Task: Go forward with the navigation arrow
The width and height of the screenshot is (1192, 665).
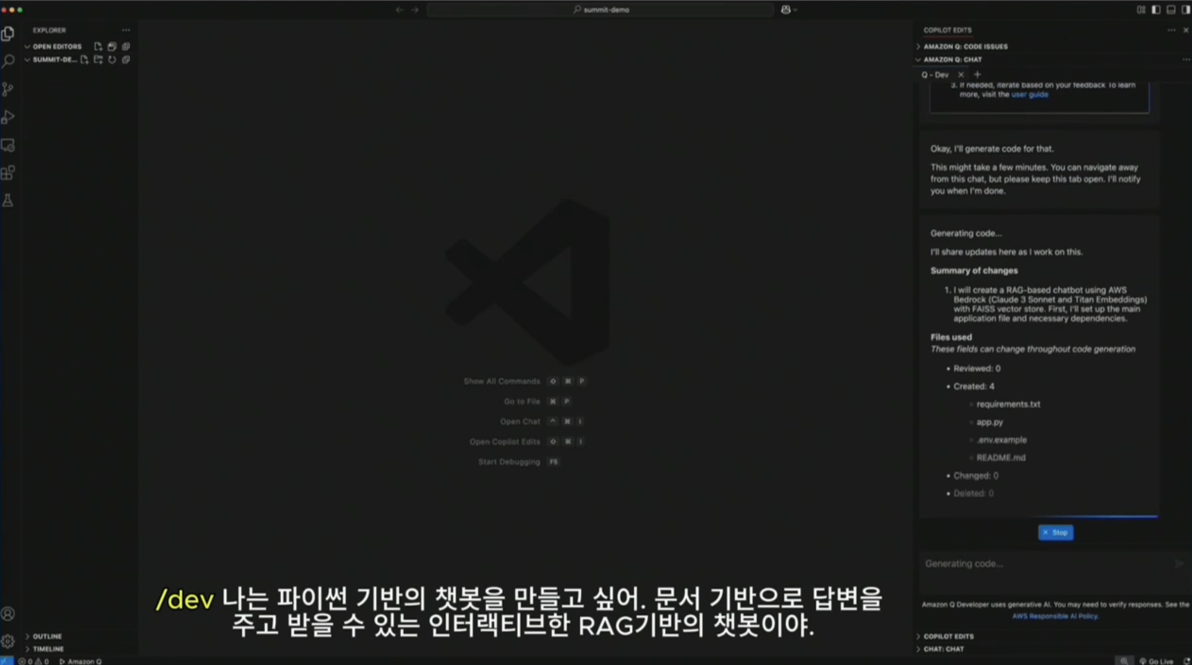Action: point(415,10)
